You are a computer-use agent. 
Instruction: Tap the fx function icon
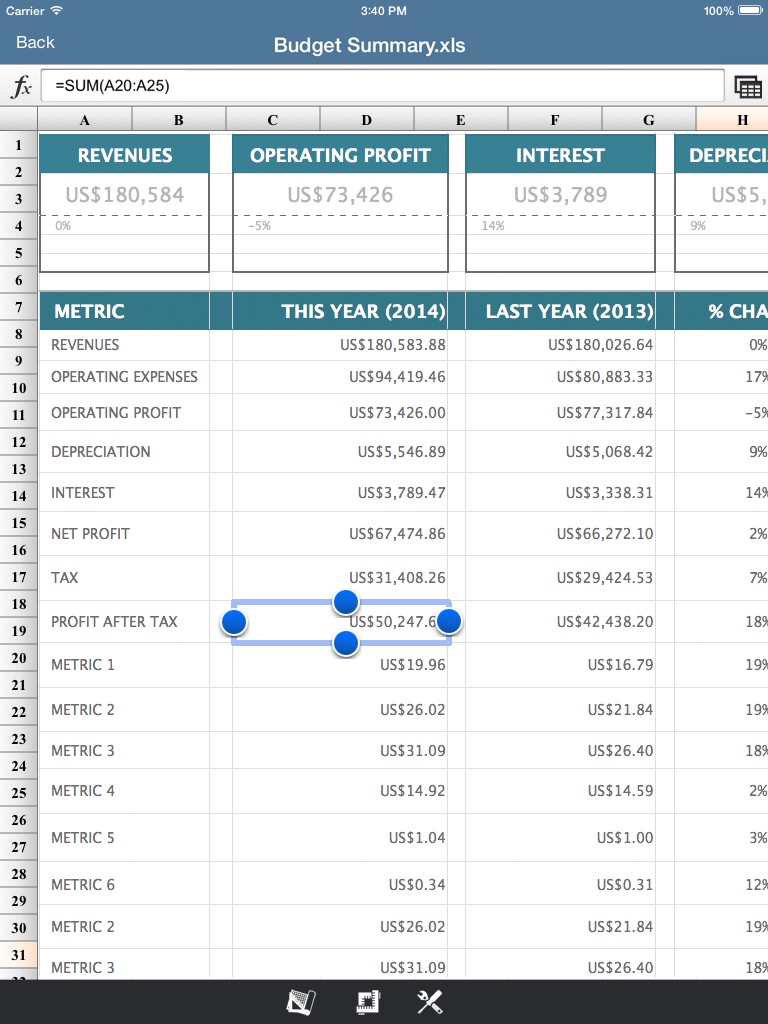click(21, 86)
